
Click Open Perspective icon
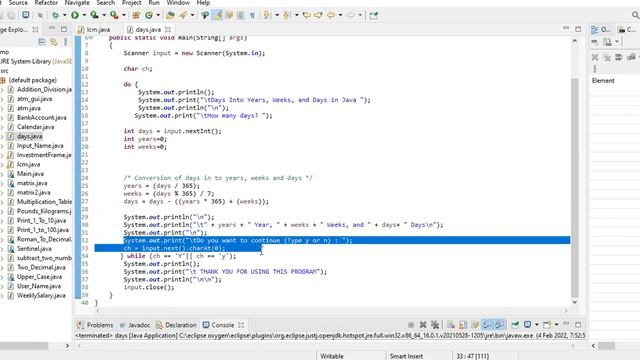(x=373, y=15)
